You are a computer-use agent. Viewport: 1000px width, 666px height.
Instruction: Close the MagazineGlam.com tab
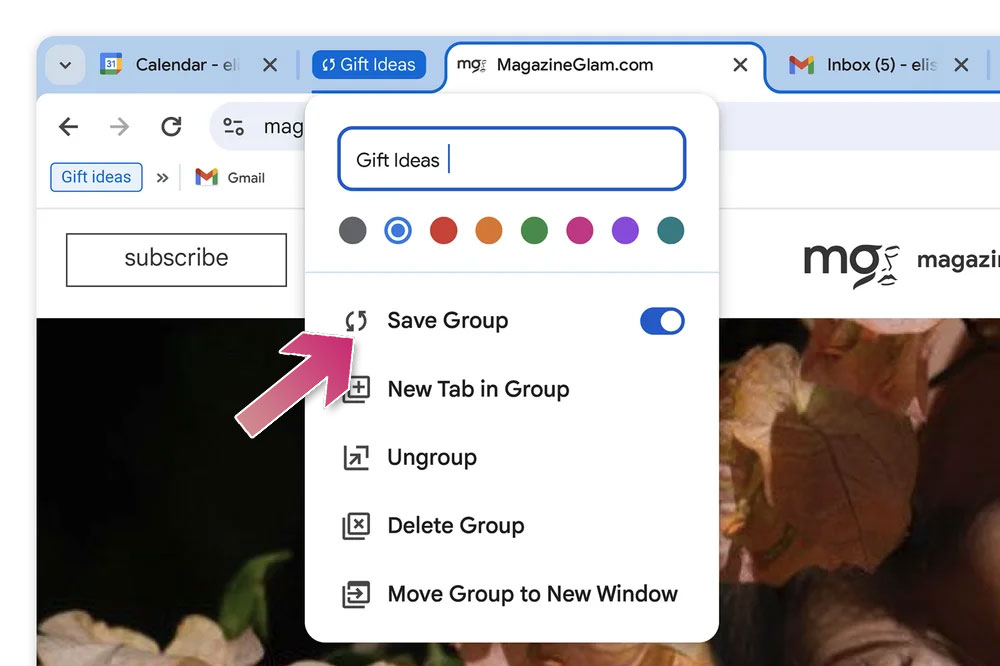click(x=740, y=65)
